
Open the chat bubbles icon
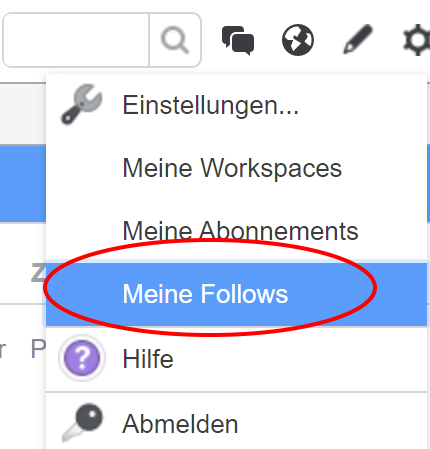point(238,40)
